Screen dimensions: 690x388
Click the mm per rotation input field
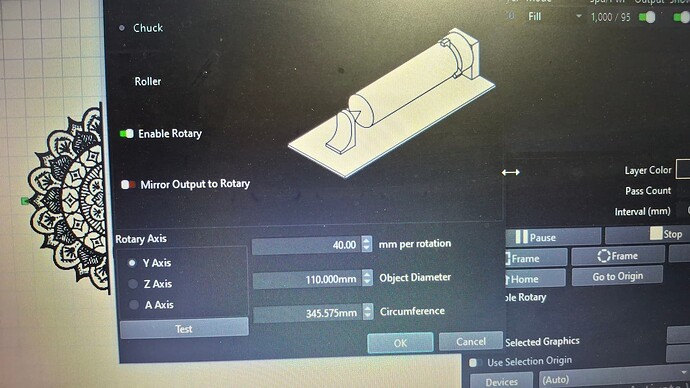(306, 245)
